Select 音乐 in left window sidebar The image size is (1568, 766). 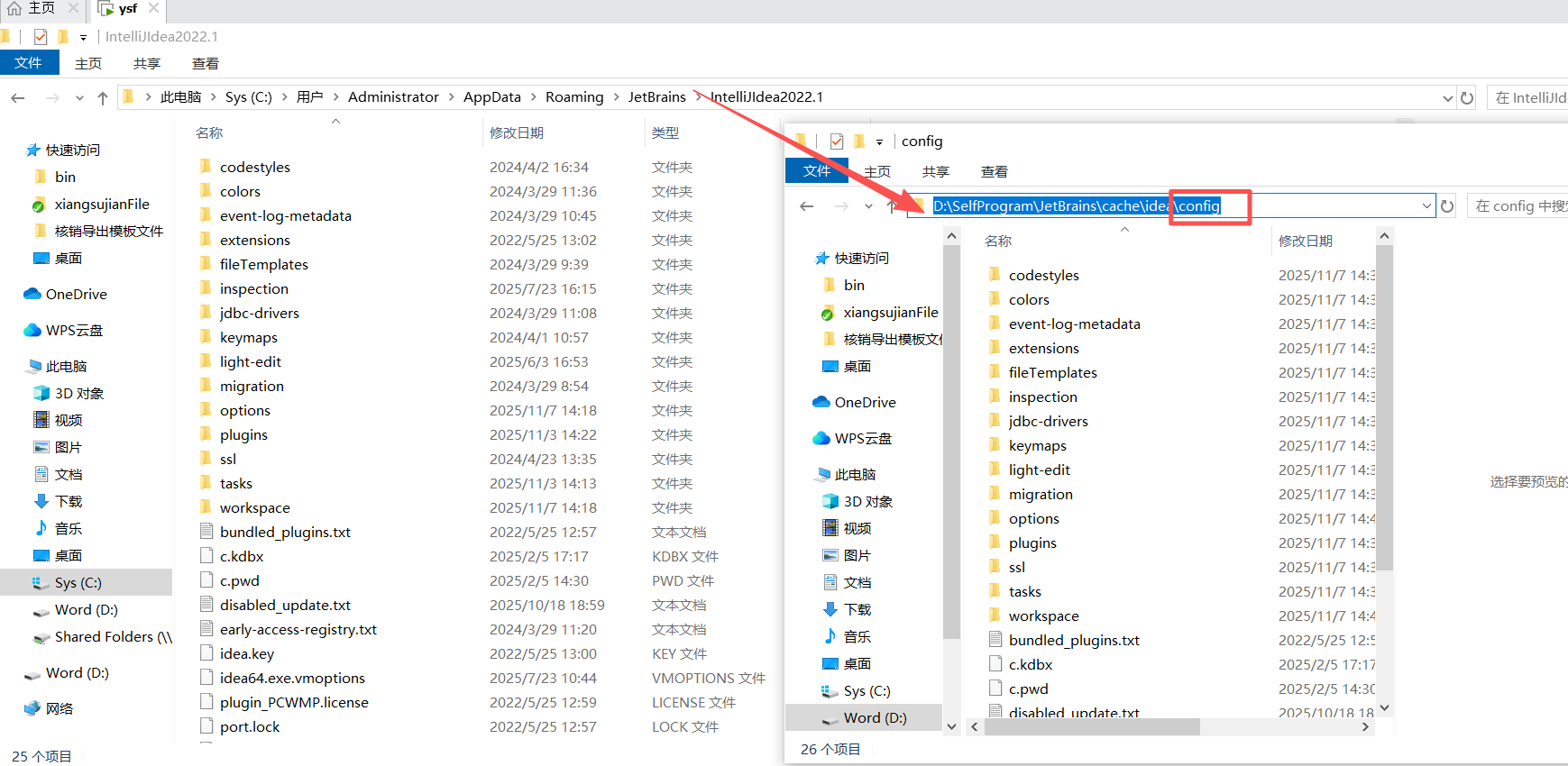click(x=59, y=528)
